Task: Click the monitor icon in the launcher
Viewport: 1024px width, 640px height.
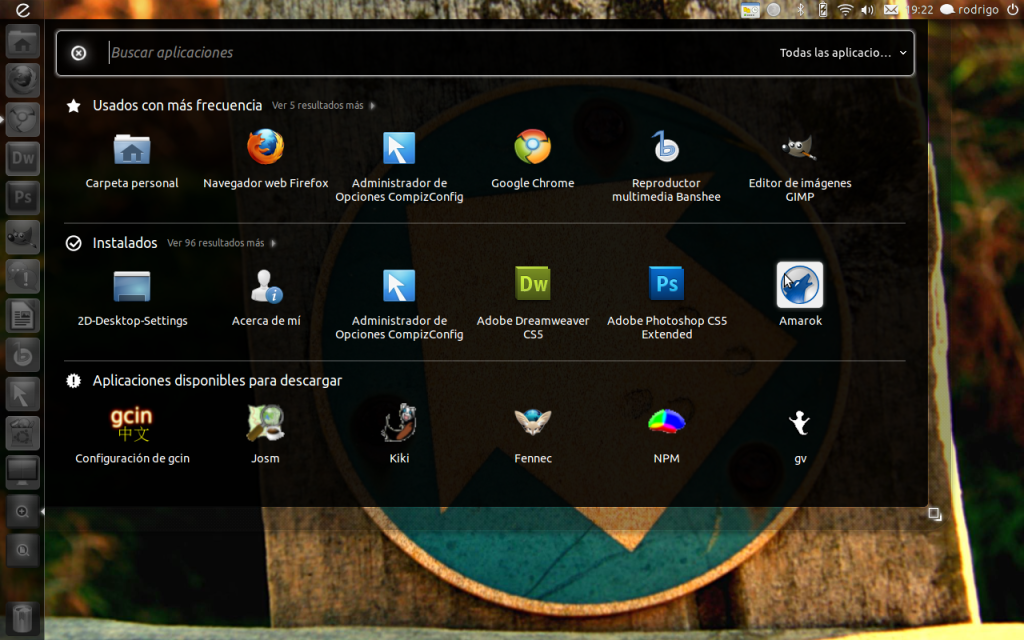Action: pyautogui.click(x=23, y=472)
